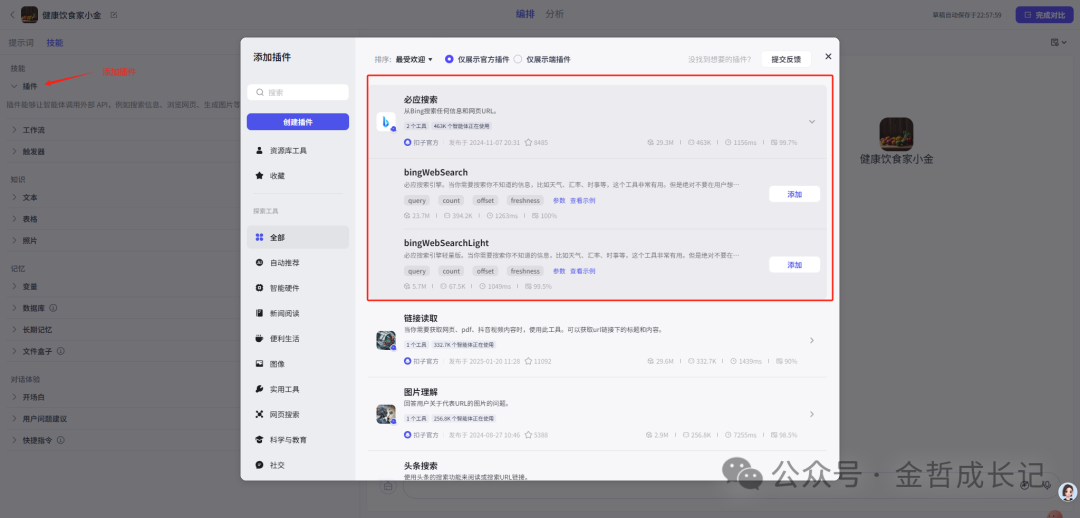The image size is (1080, 518).
Task: Open the 资源库工具 sidebar entry
Action: click(x=298, y=150)
